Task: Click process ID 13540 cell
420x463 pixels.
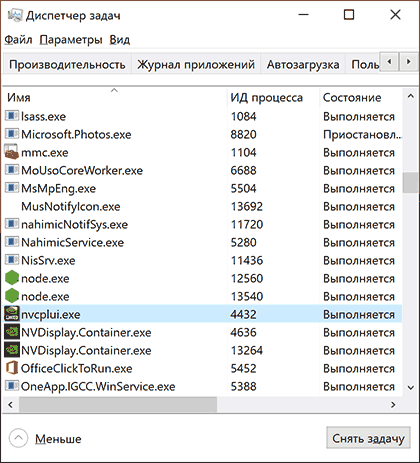Action: [x=247, y=296]
